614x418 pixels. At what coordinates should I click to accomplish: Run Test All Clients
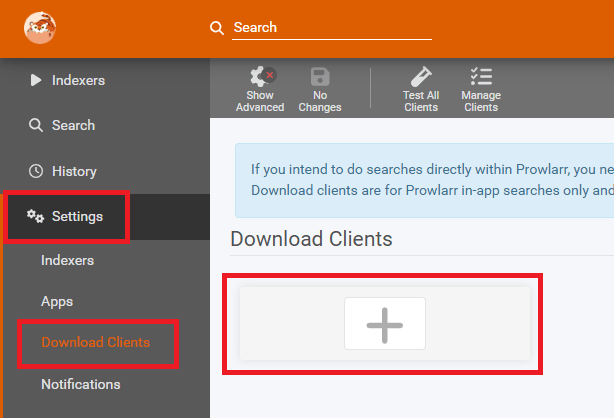pos(421,89)
